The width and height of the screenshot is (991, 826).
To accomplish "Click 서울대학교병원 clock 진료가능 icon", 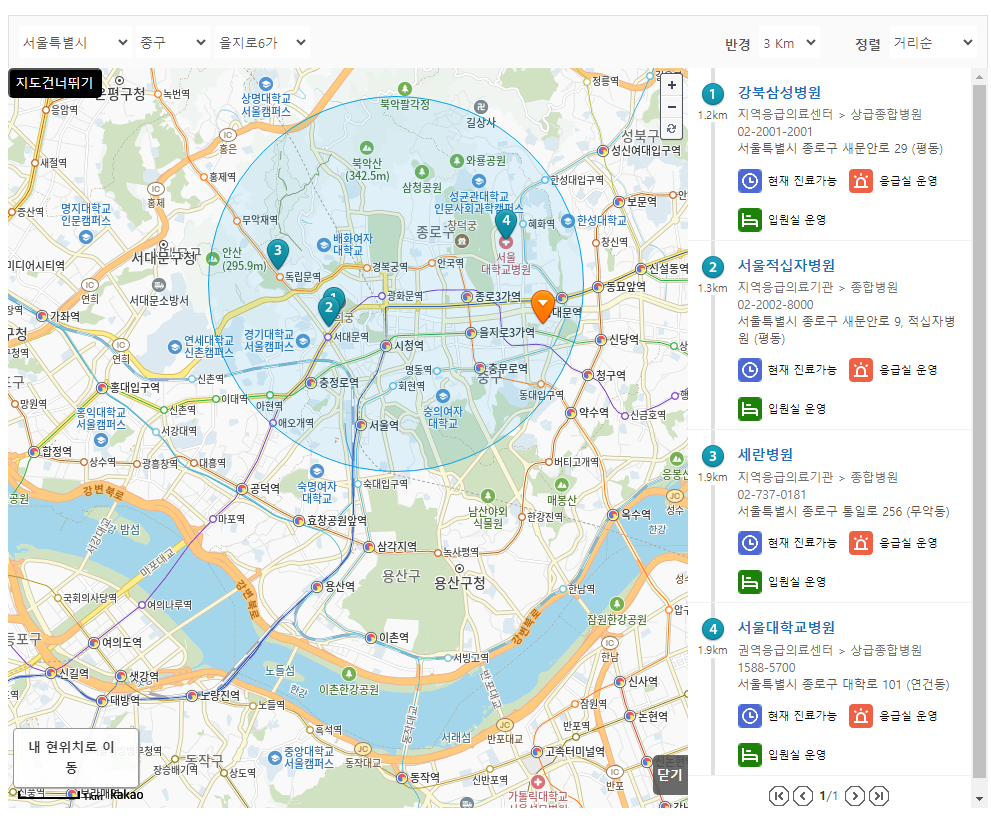I will [x=750, y=716].
